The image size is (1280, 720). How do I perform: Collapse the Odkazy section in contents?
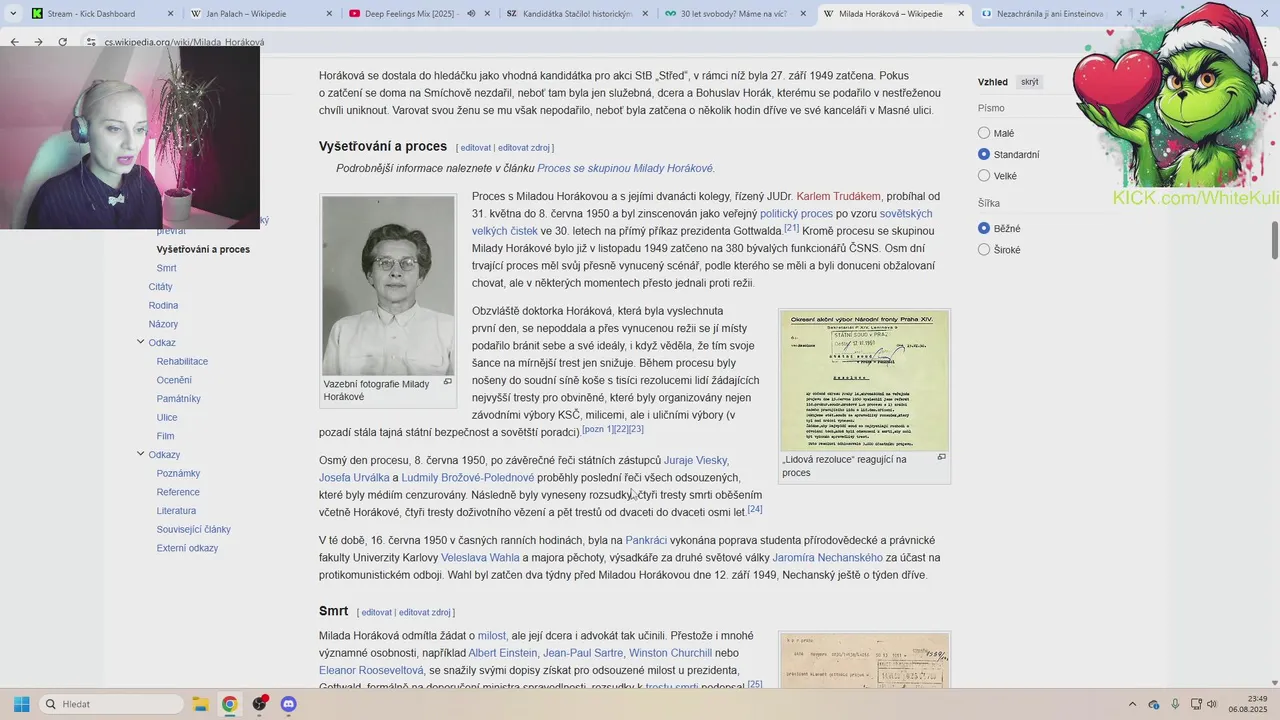(x=140, y=454)
